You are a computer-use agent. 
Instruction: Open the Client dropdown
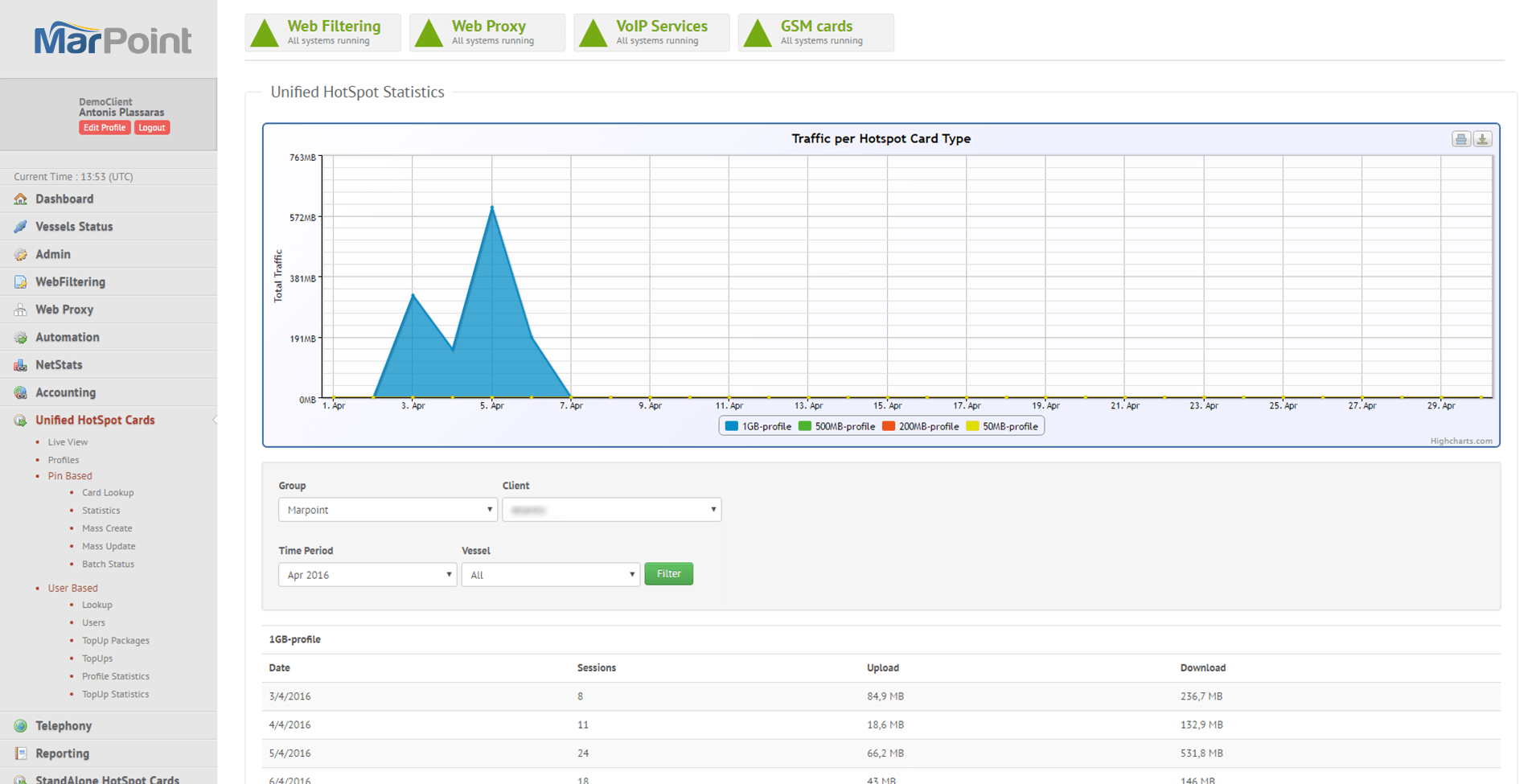(612, 510)
